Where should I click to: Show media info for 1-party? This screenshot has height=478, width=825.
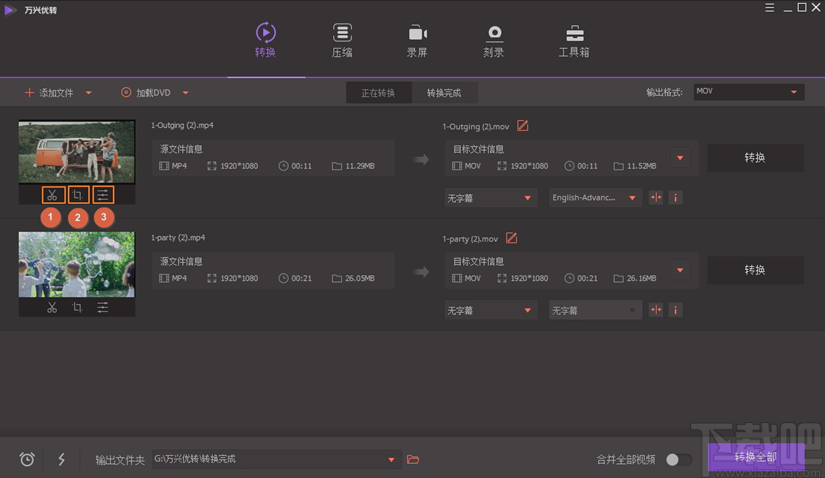tap(676, 310)
